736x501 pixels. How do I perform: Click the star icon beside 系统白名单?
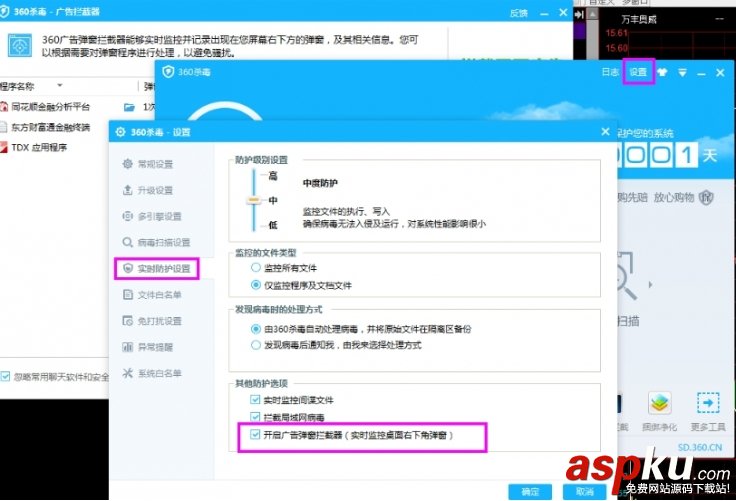pyautogui.click(x=127, y=373)
